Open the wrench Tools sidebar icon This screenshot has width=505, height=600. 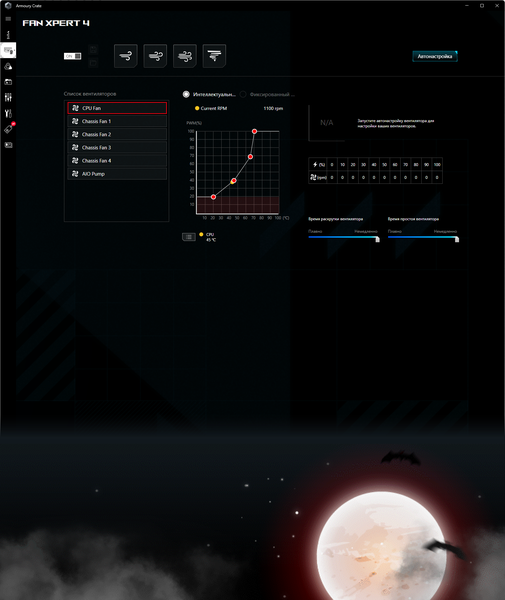point(8,113)
